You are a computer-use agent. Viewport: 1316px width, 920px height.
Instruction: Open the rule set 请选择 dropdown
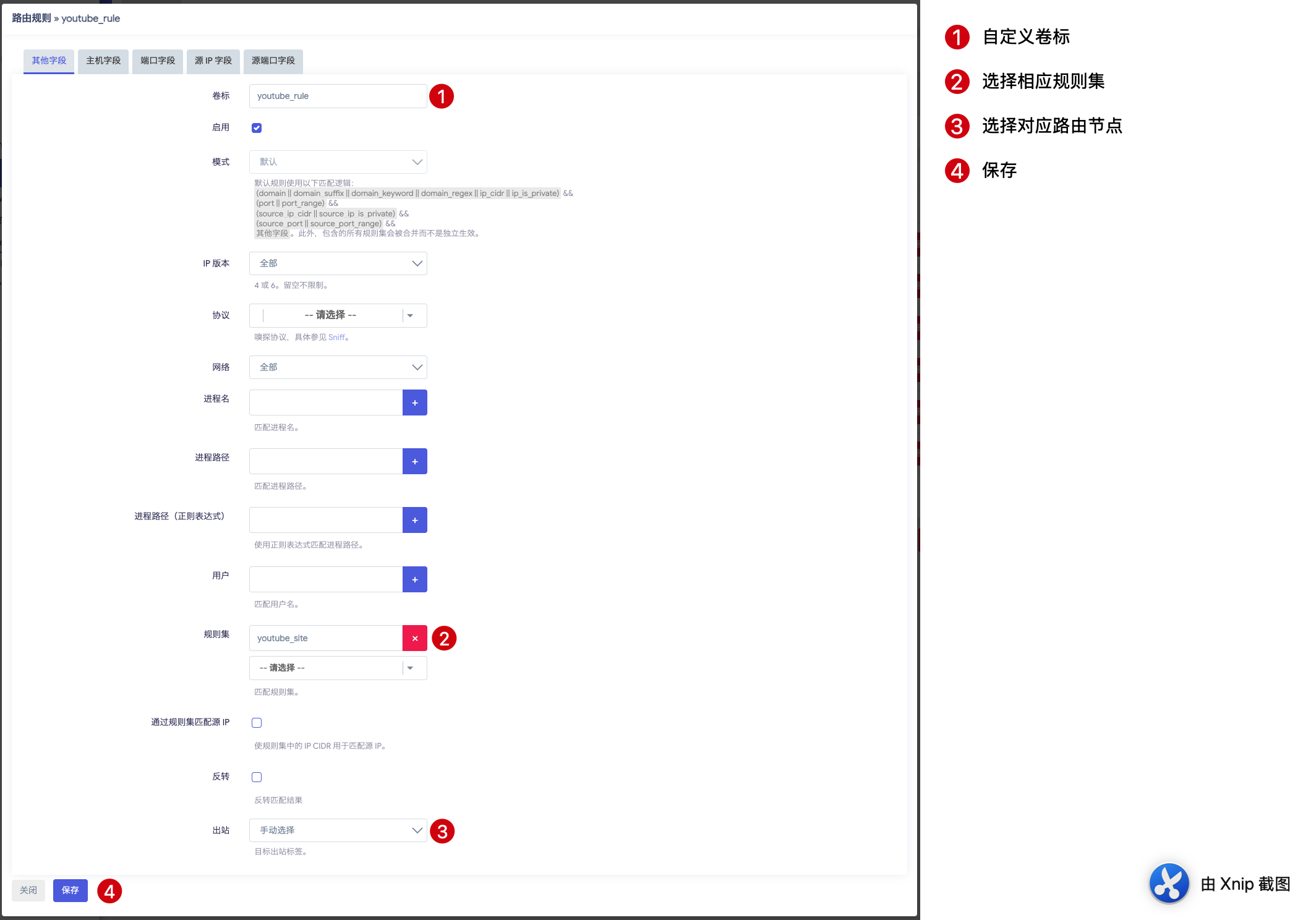[x=338, y=668]
